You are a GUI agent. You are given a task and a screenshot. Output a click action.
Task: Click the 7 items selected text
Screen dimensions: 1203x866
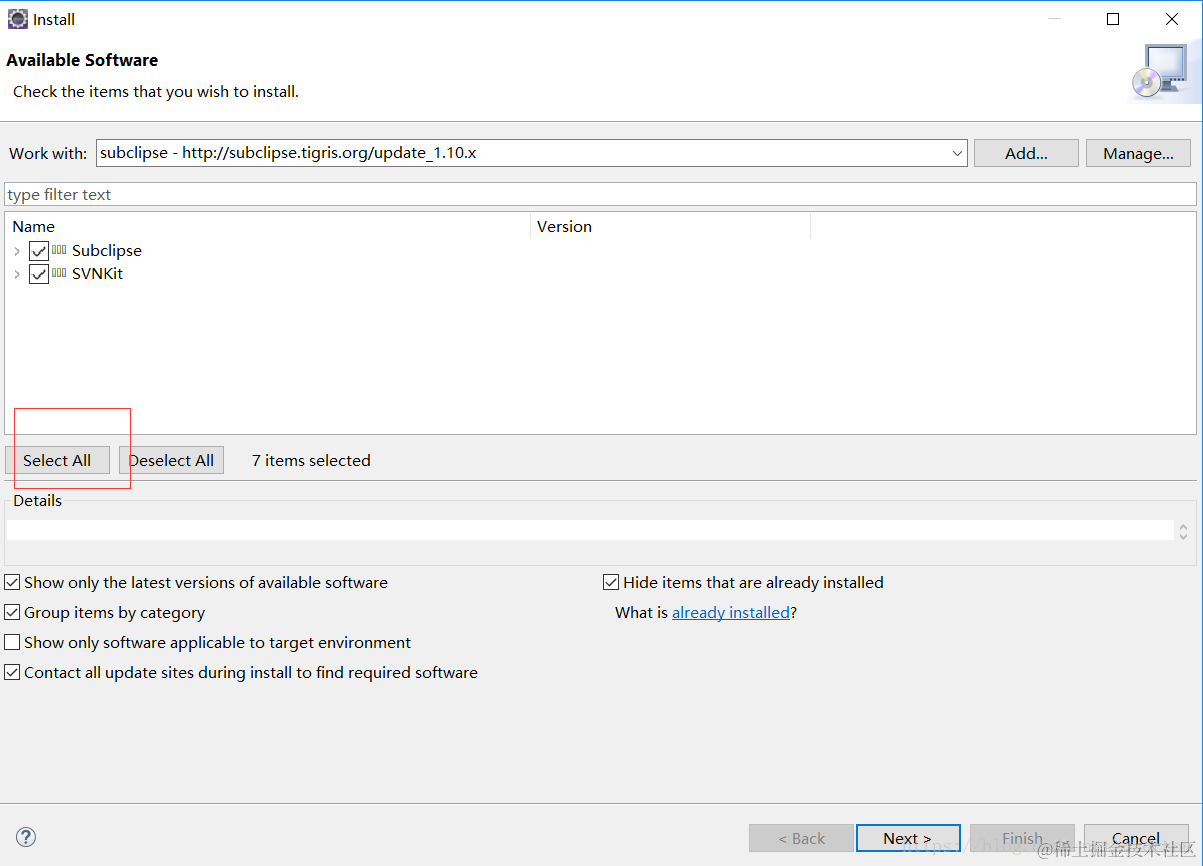tap(311, 460)
